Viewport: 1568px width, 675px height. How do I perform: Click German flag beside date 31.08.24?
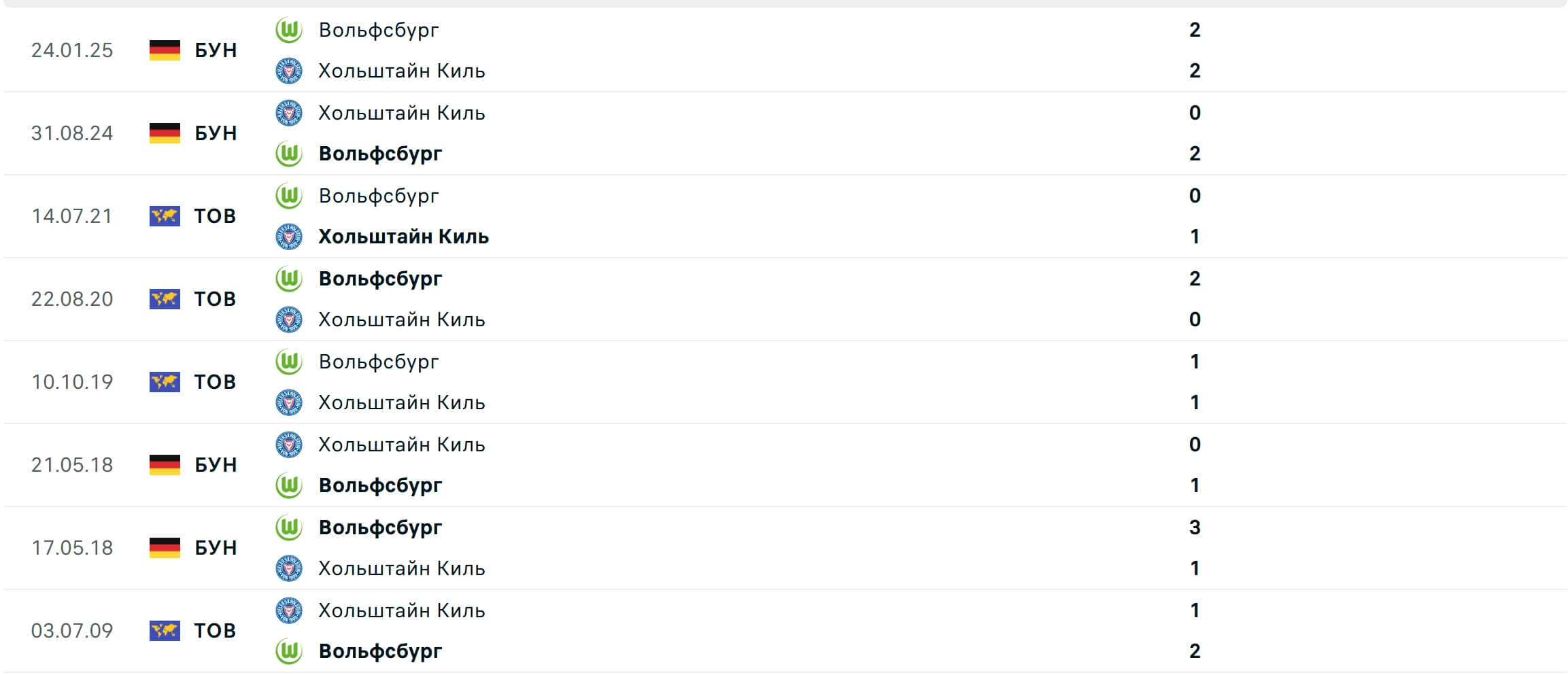[165, 133]
